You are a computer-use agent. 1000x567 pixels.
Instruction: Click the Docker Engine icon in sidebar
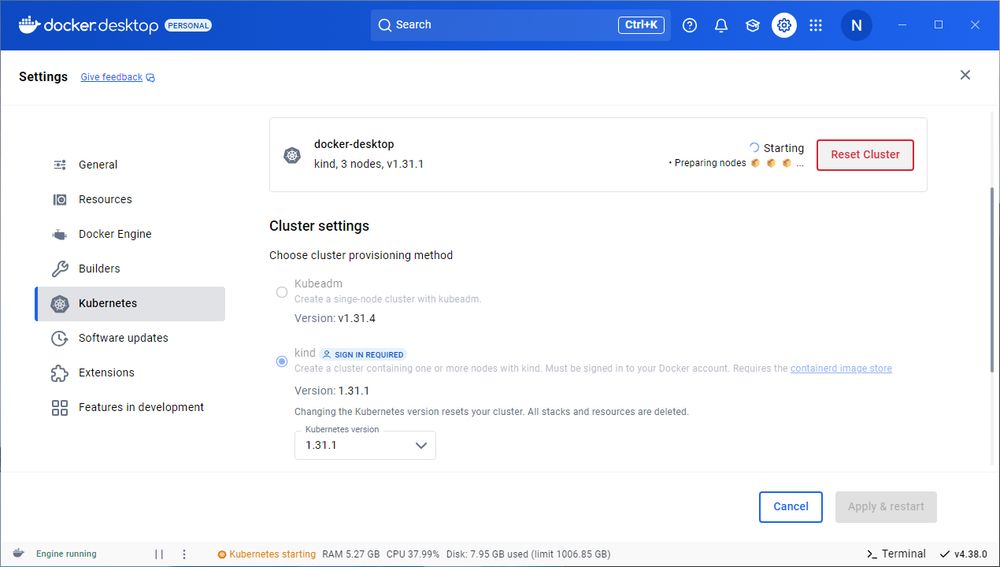pyautogui.click(x=59, y=234)
